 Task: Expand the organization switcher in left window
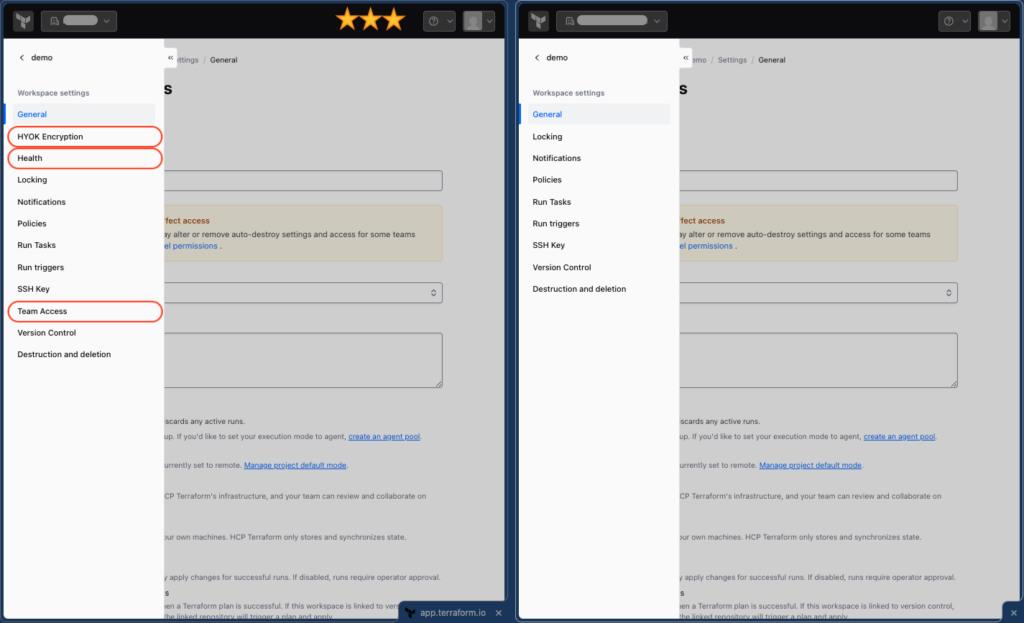tap(79, 21)
